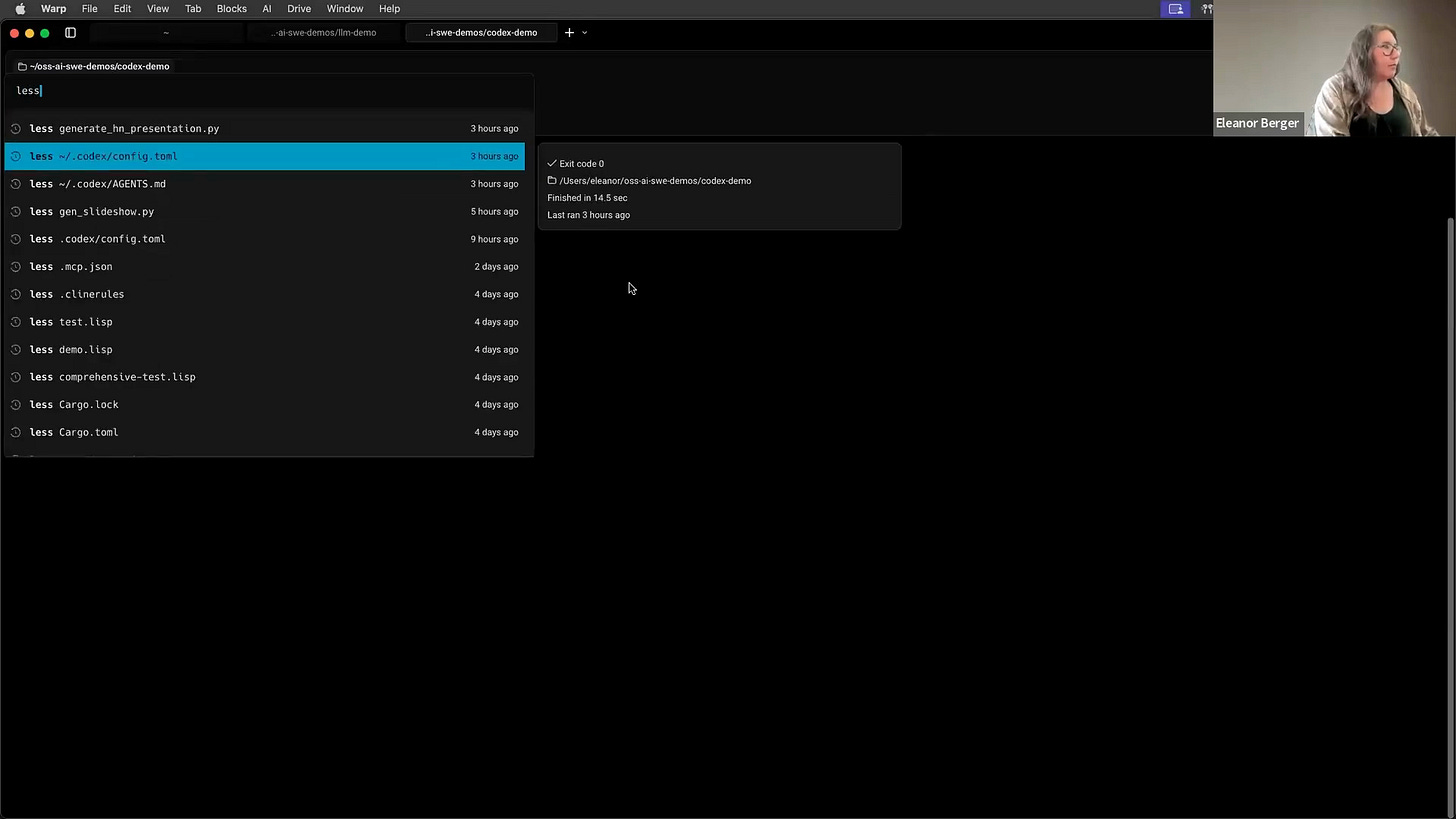The width and height of the screenshot is (1456, 819).
Task: Click the folder icon before ~/oss-ai-swe-demos/codex-demo
Action: coord(22,66)
